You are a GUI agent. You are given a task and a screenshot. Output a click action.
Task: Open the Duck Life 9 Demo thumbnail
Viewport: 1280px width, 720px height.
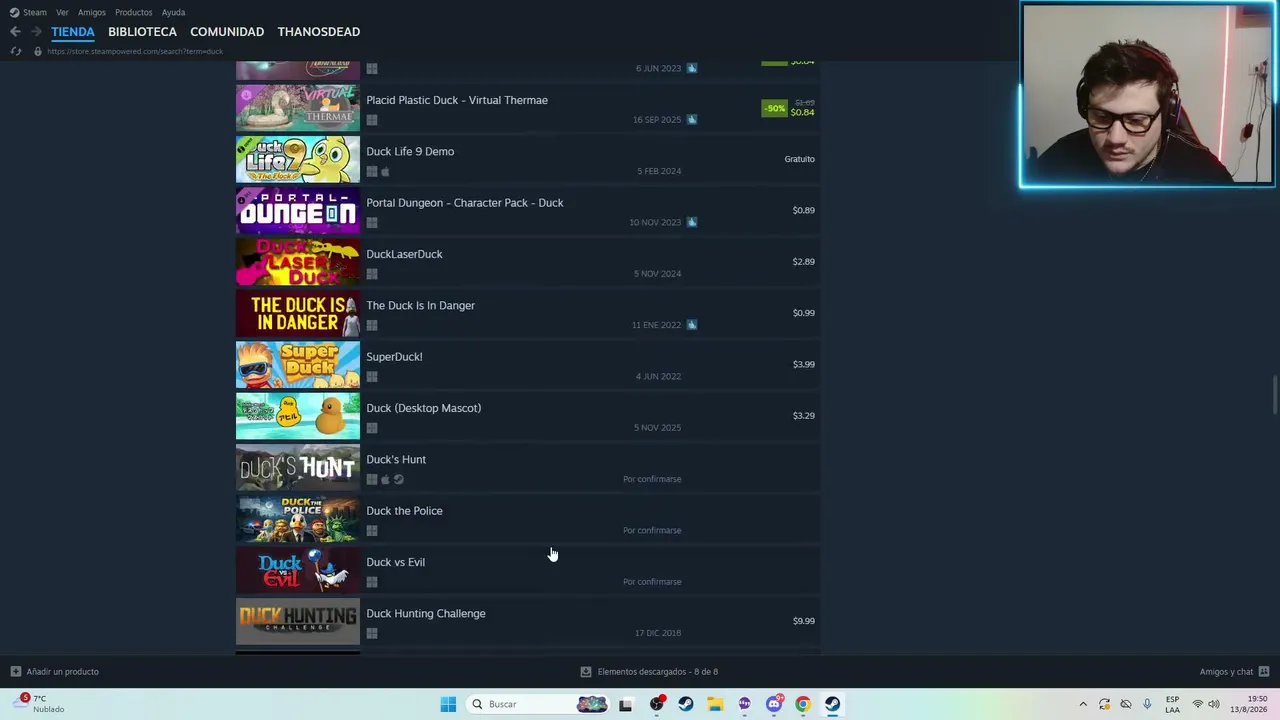(x=298, y=159)
